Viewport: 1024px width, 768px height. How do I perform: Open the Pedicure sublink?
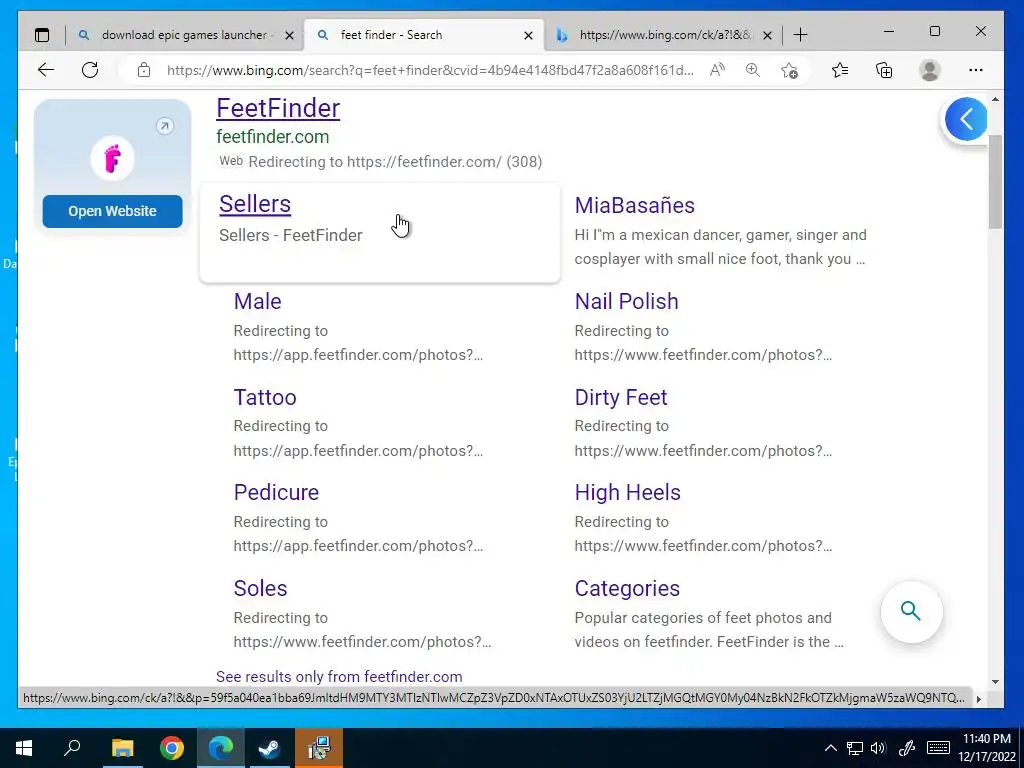276,492
